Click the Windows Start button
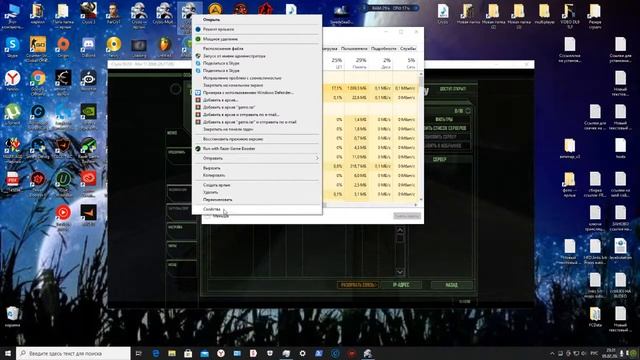 8,353
